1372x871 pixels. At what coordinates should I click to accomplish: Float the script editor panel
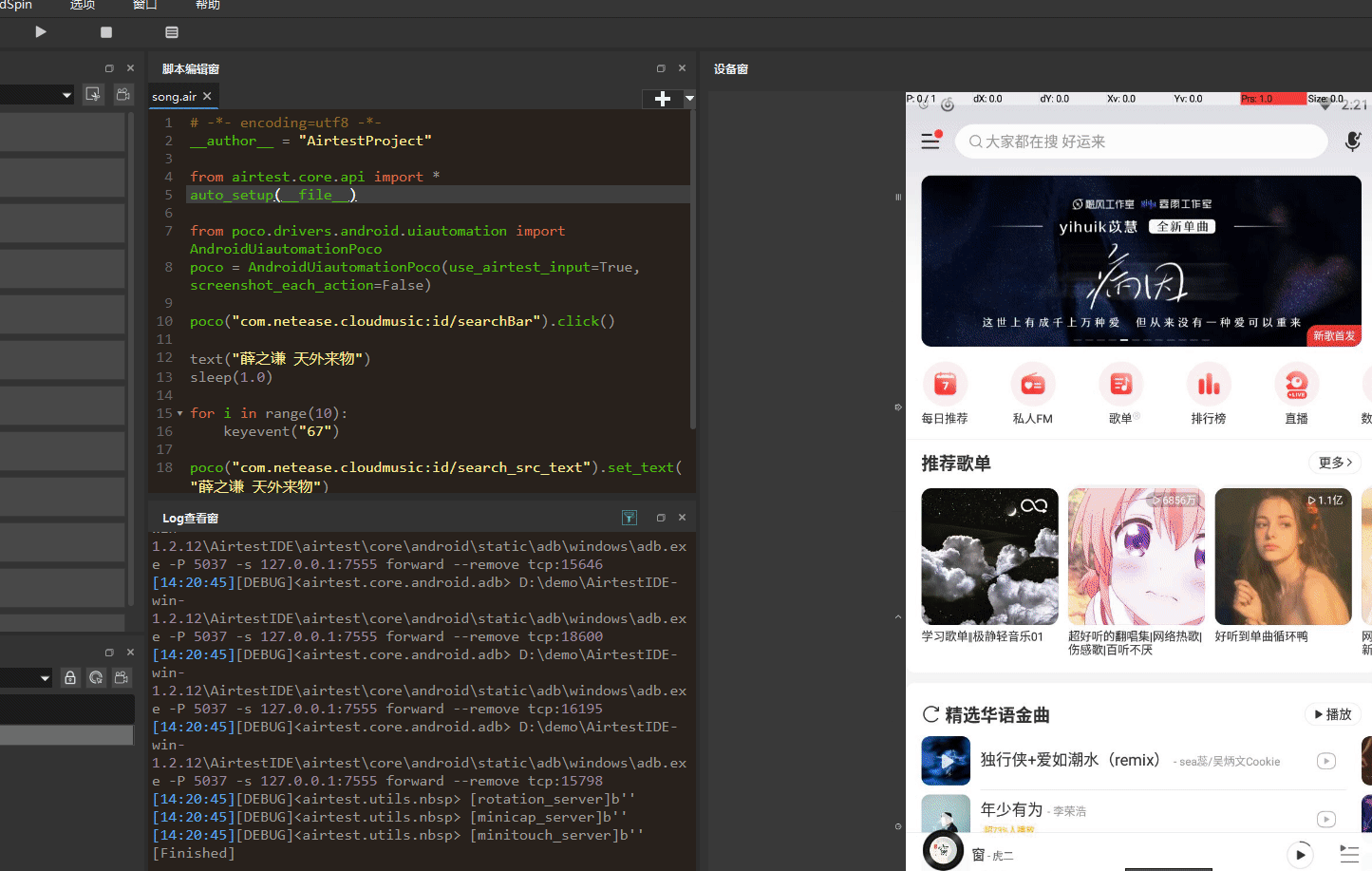[661, 68]
